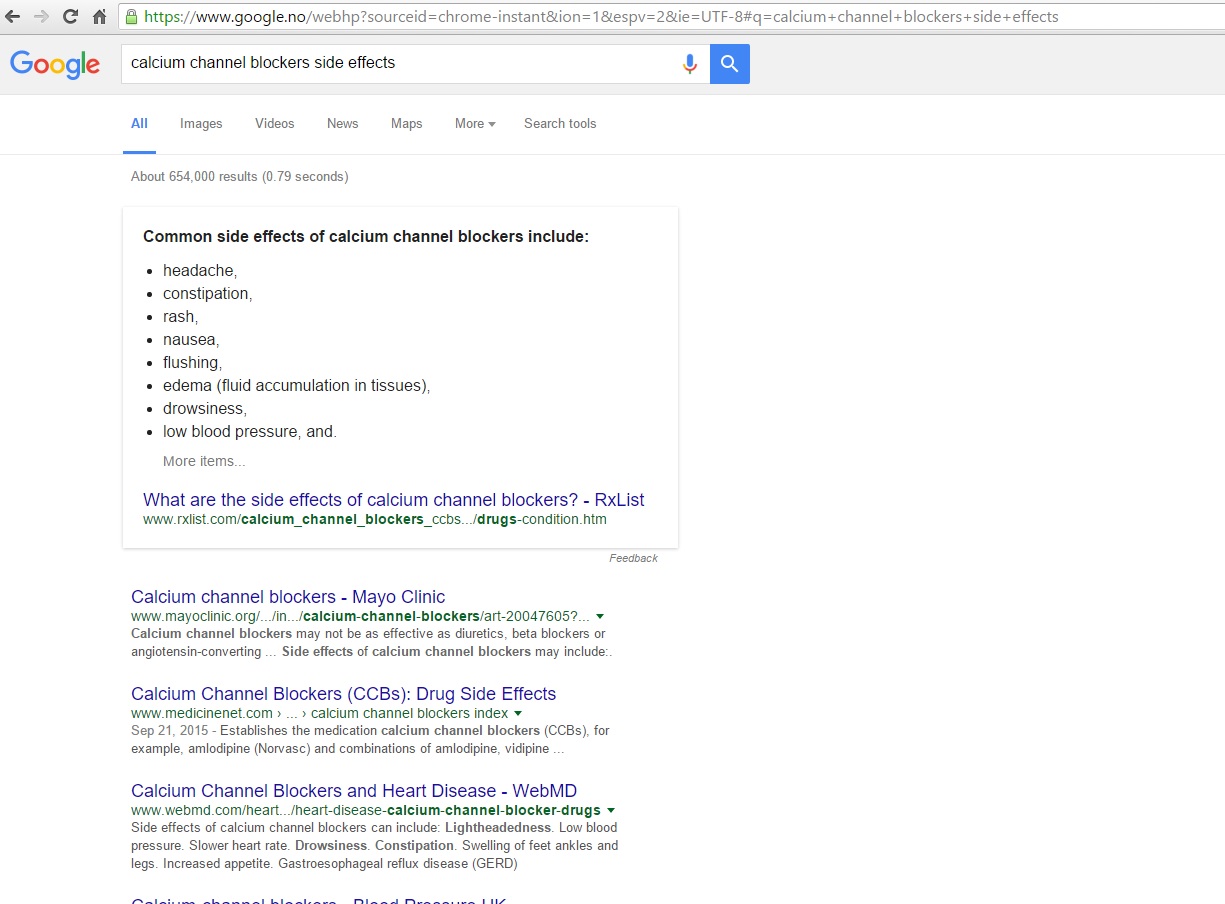Switch to the Images tab

click(201, 124)
